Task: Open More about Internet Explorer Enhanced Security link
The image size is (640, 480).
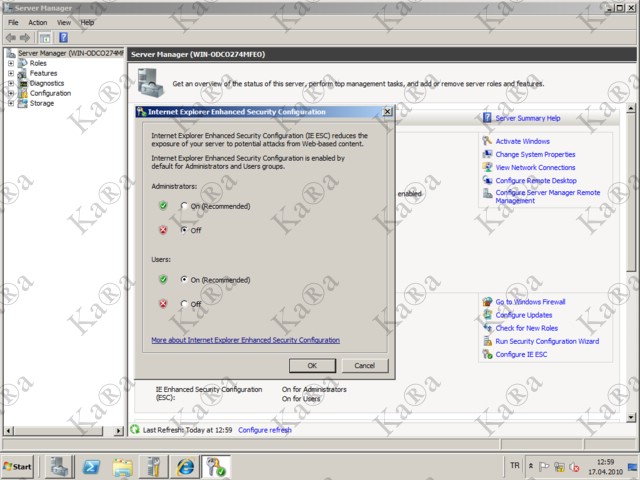Action: [x=245, y=340]
